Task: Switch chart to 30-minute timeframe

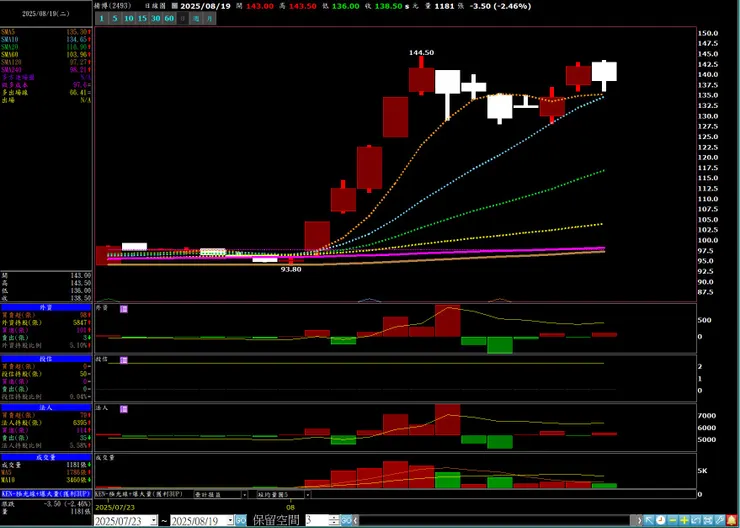Action: click(x=156, y=19)
